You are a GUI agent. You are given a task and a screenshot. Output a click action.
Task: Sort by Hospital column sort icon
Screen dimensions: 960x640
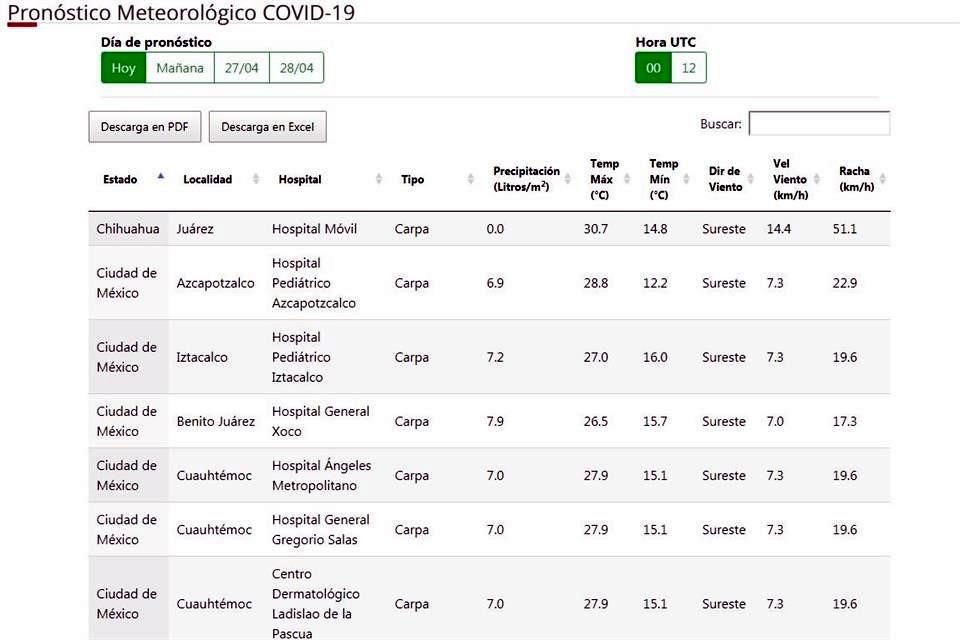379,179
